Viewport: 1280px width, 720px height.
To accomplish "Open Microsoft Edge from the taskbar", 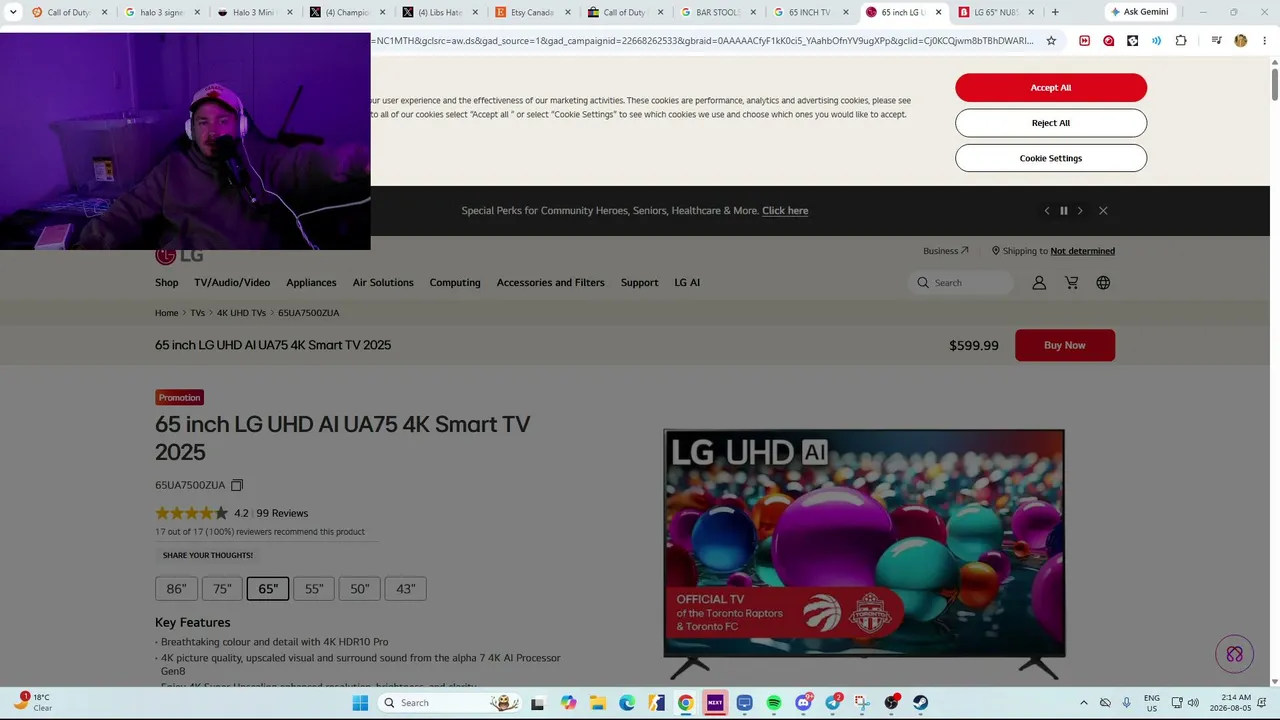I will pyautogui.click(x=627, y=703).
